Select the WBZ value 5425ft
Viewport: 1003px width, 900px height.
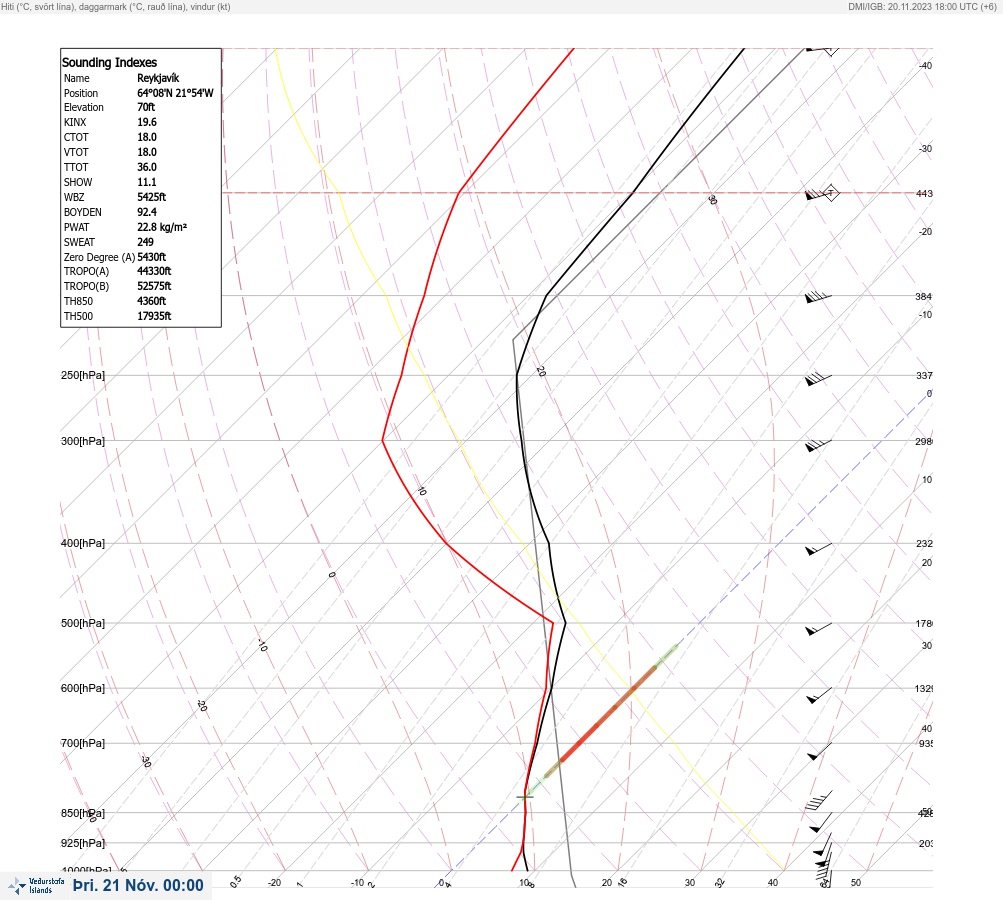(x=152, y=197)
